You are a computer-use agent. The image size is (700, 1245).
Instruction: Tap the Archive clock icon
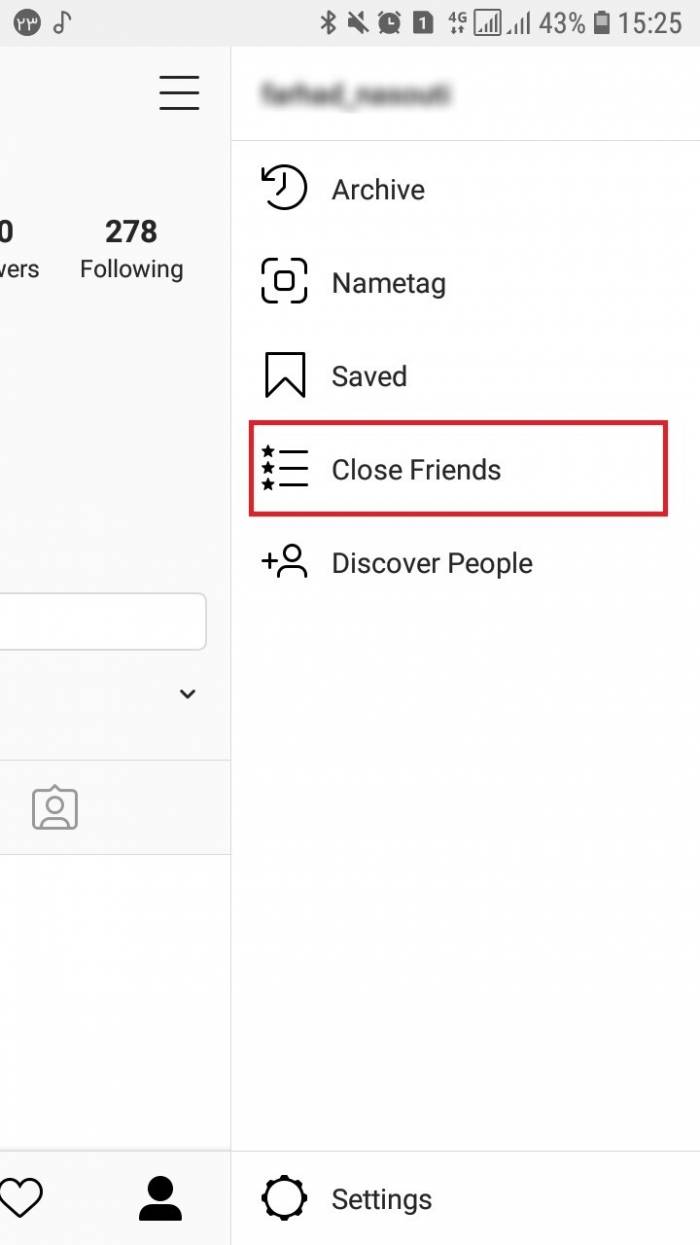pos(284,188)
